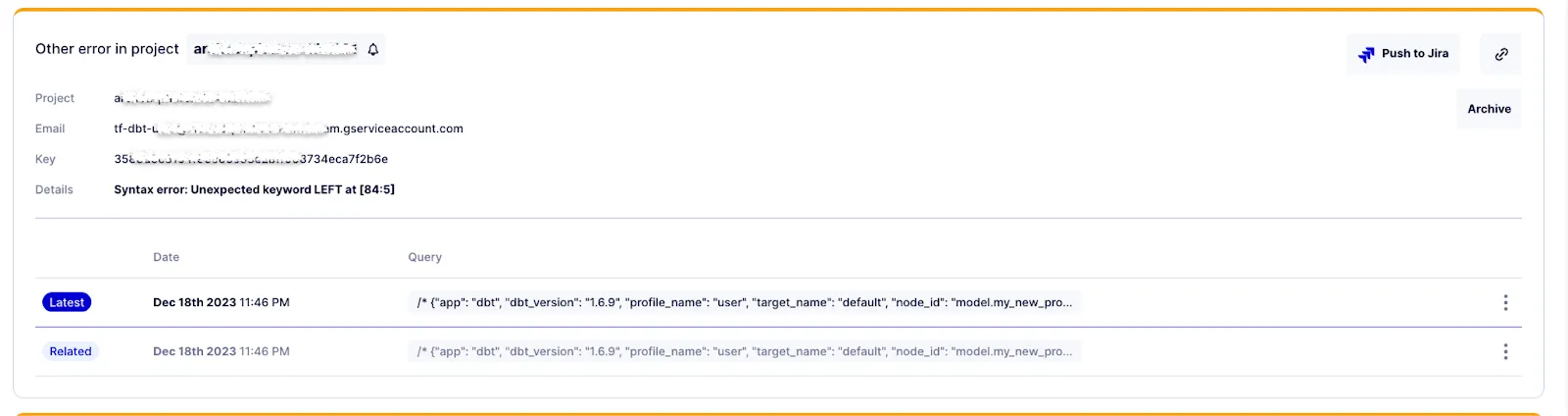Screen dimensions: 1568x416
Task: Select the Related row's Dec 18th 2023 date
Action: (221, 352)
